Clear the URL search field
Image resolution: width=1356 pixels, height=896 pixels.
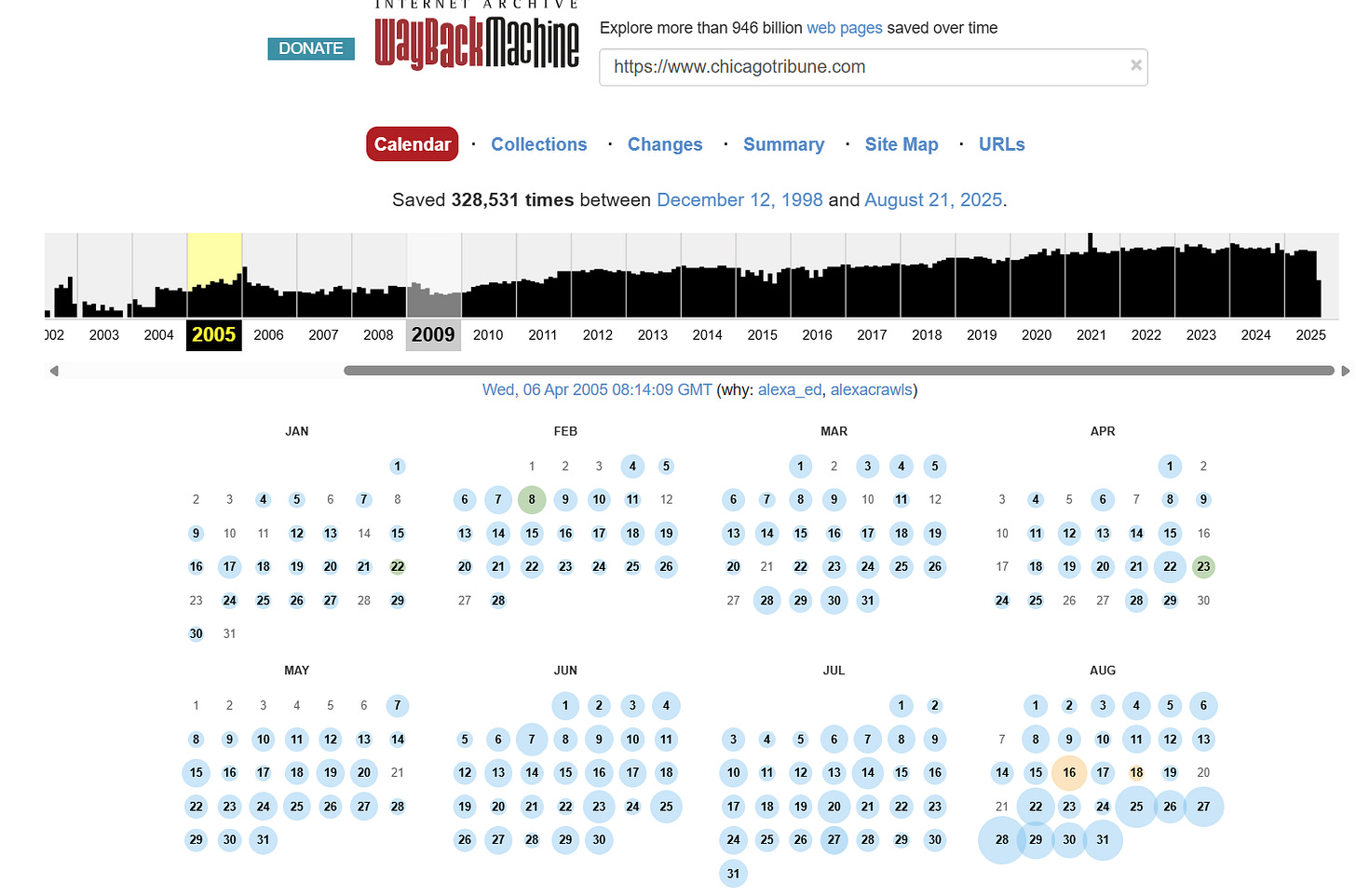click(x=1135, y=65)
